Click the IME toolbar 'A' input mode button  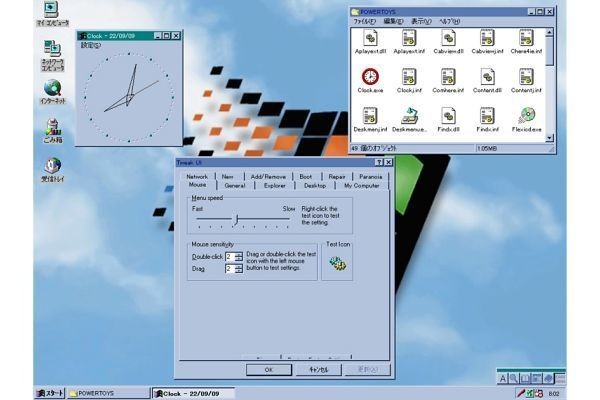coord(502,379)
